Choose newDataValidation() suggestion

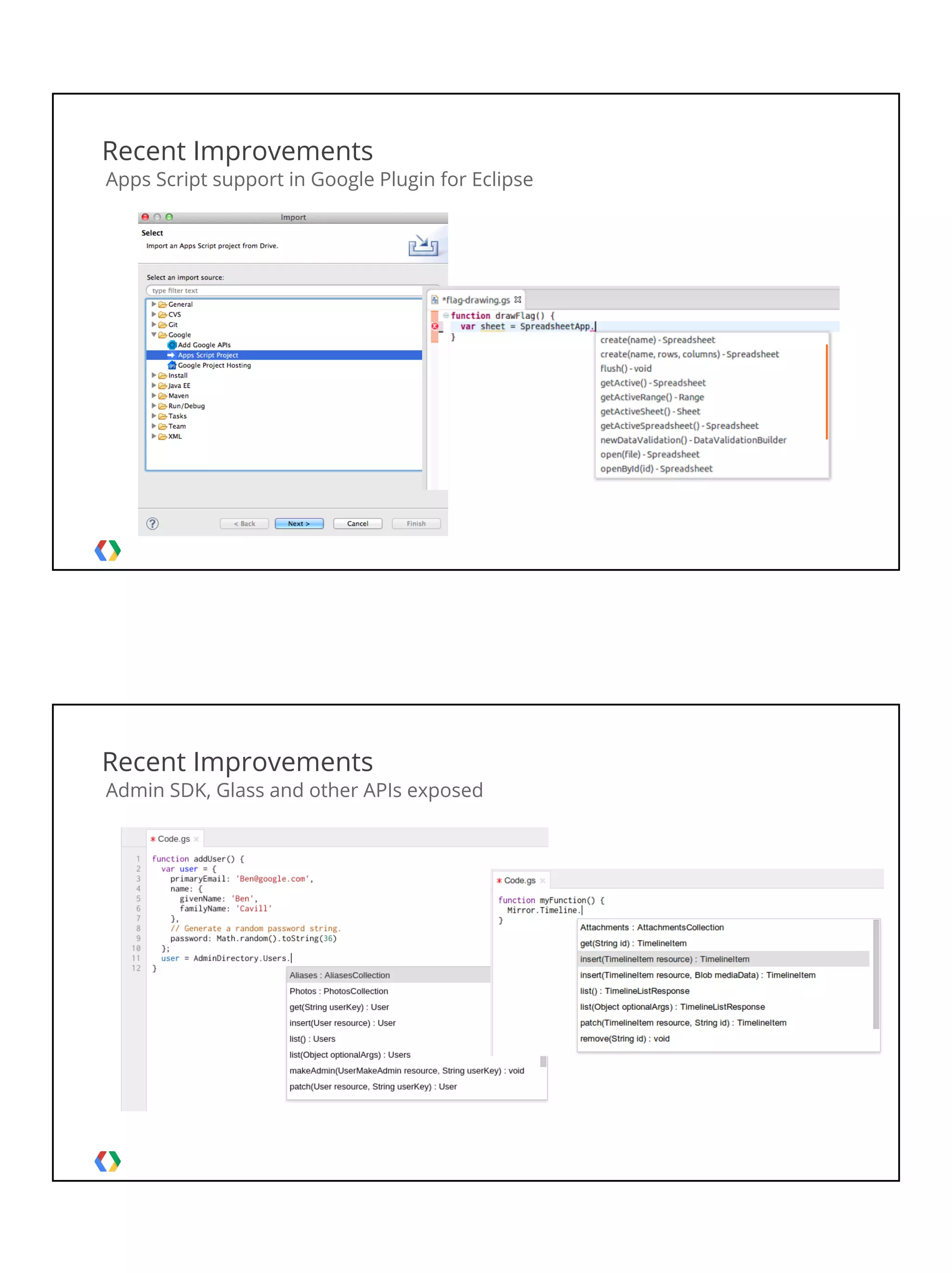pos(693,440)
